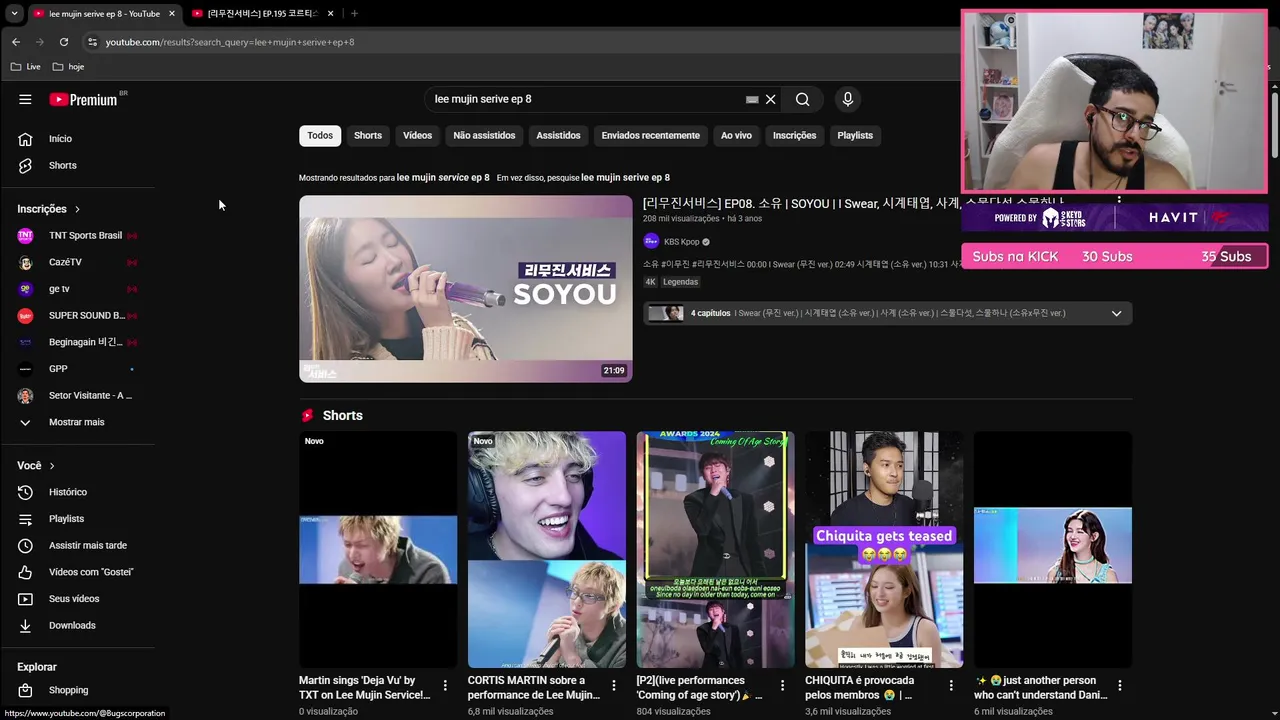Activate voice search microphone
This screenshot has width=1280, height=720.
click(x=847, y=99)
